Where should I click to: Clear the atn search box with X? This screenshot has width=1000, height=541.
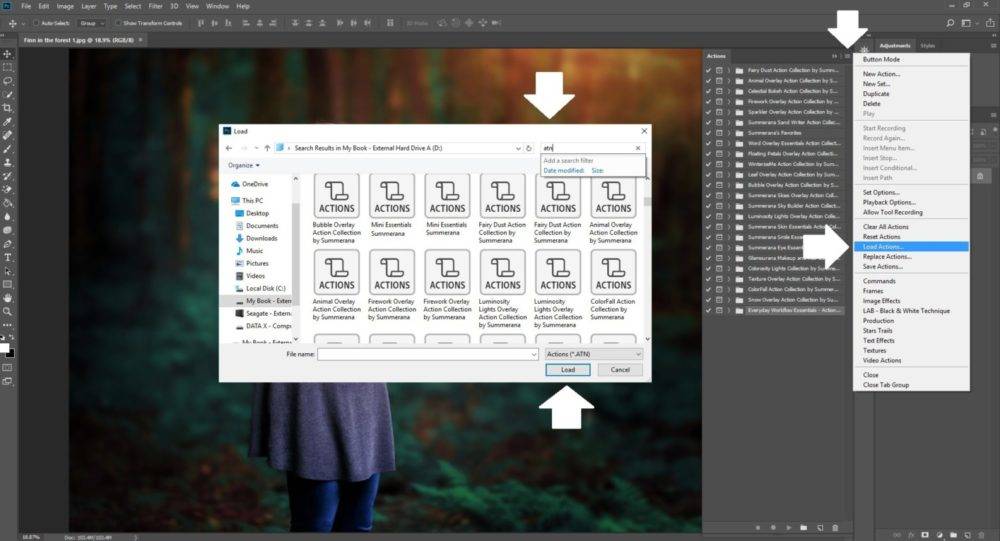pyautogui.click(x=638, y=148)
